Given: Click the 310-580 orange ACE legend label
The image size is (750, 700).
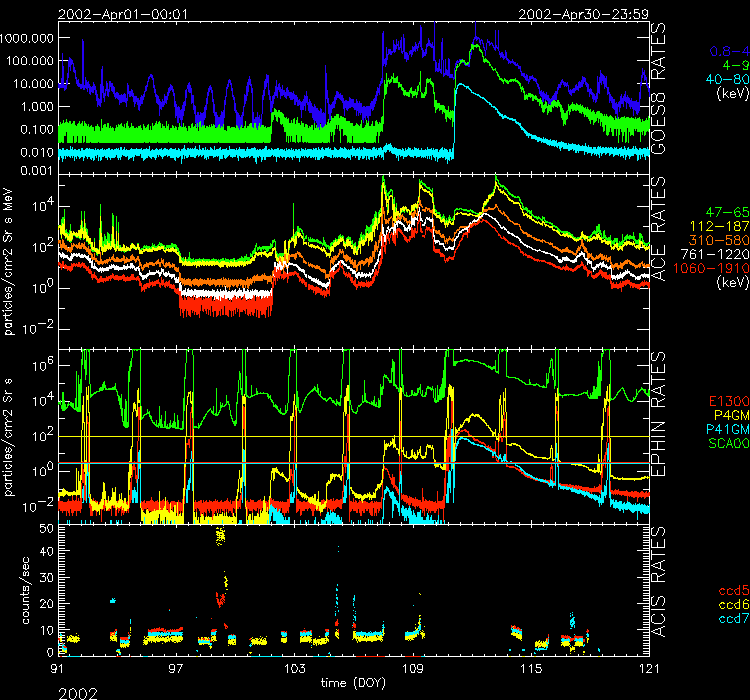Looking at the screenshot, I should coord(721,242).
